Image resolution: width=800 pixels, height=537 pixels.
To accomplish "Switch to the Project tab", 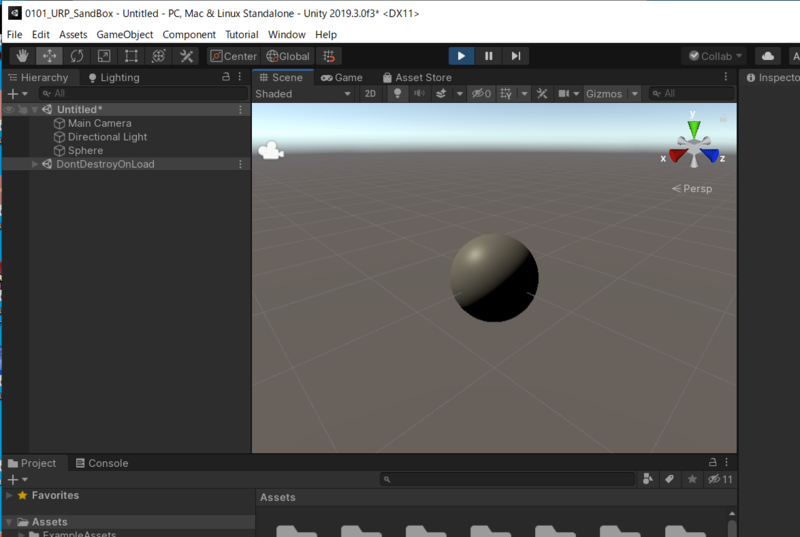I will (32, 463).
